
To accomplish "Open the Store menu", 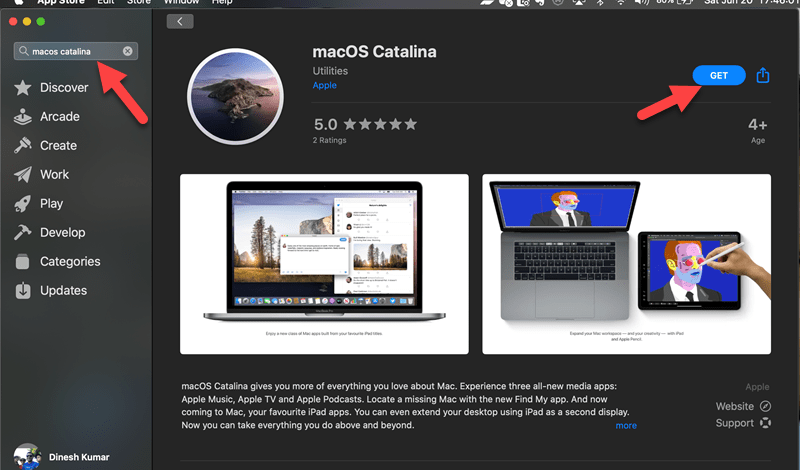I will (x=138, y=2).
